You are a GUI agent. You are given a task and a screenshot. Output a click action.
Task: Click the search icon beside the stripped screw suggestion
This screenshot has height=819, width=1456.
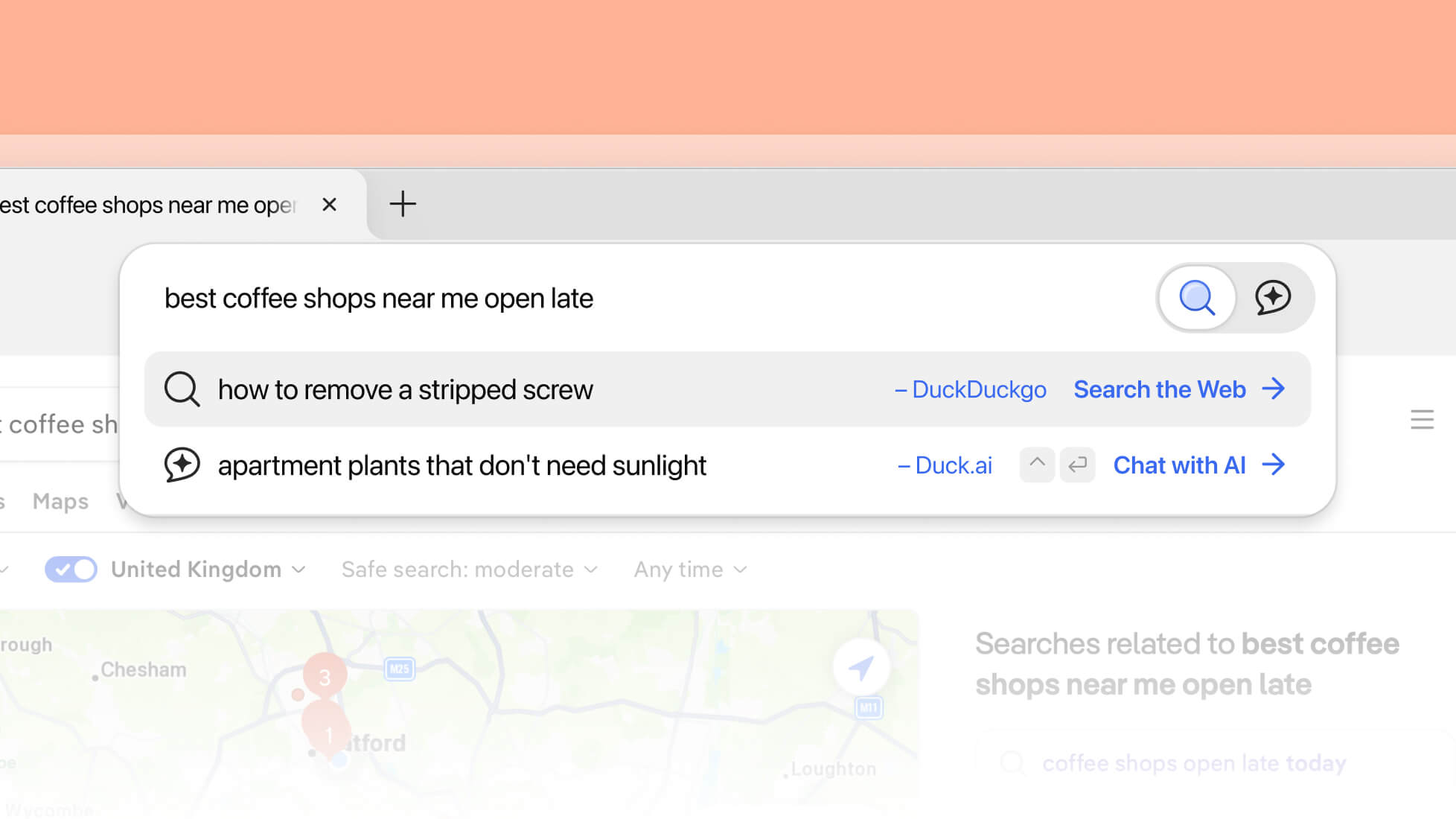pos(182,389)
